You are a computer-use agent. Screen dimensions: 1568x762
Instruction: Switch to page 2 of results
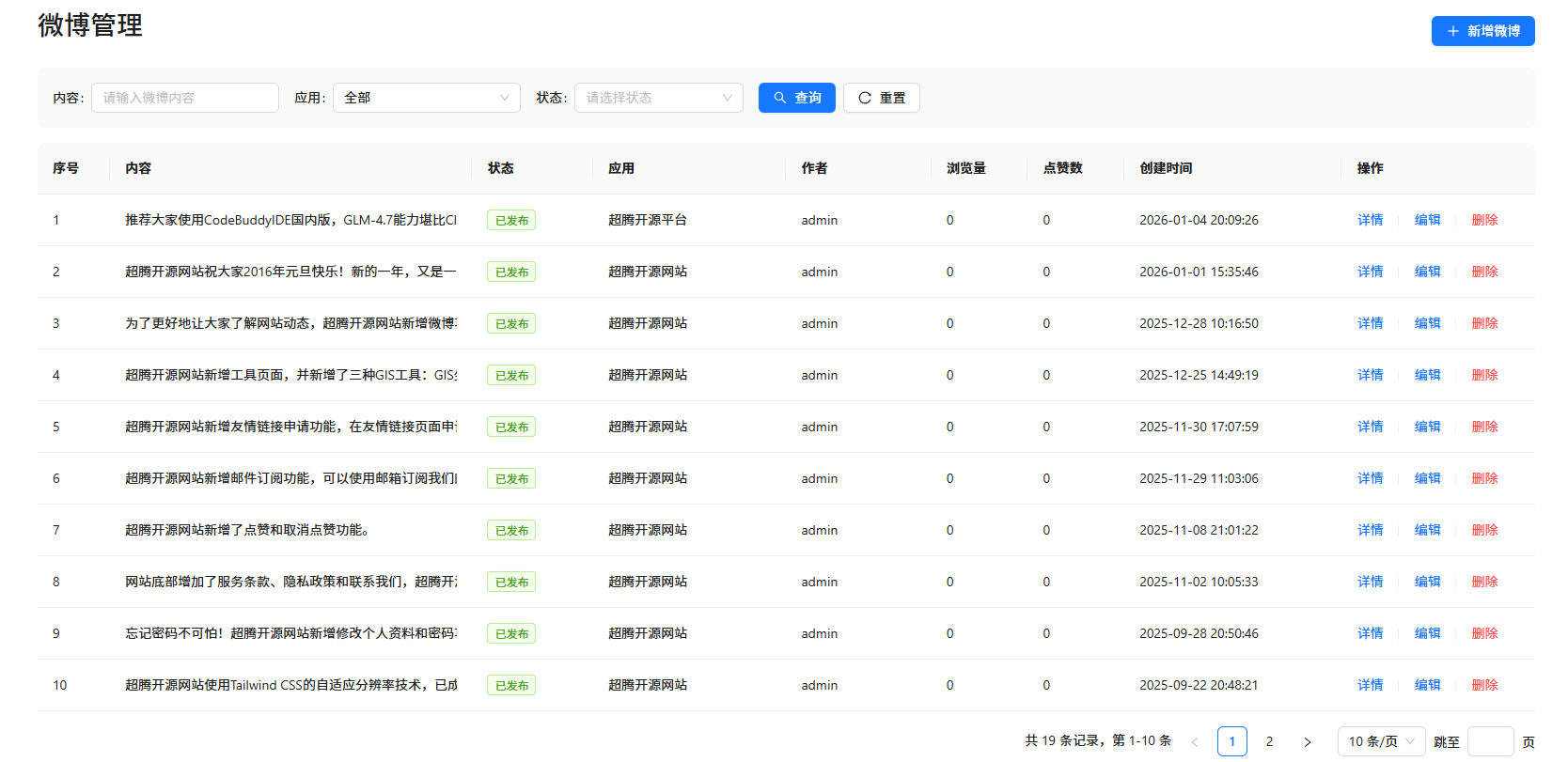1269,741
